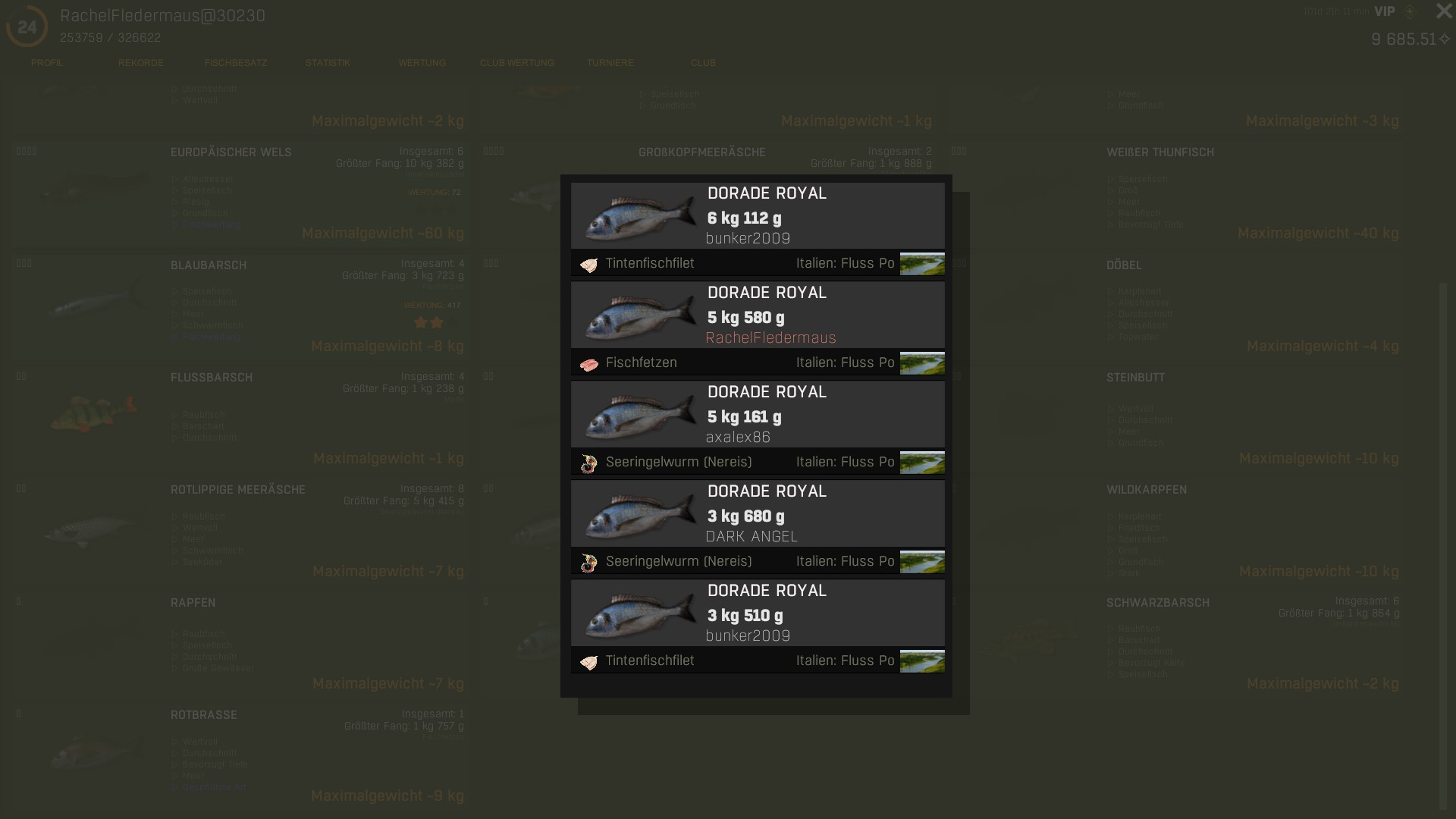
Task: Click the Fischwertung link under Europäischer Wels
Action: tap(212, 225)
